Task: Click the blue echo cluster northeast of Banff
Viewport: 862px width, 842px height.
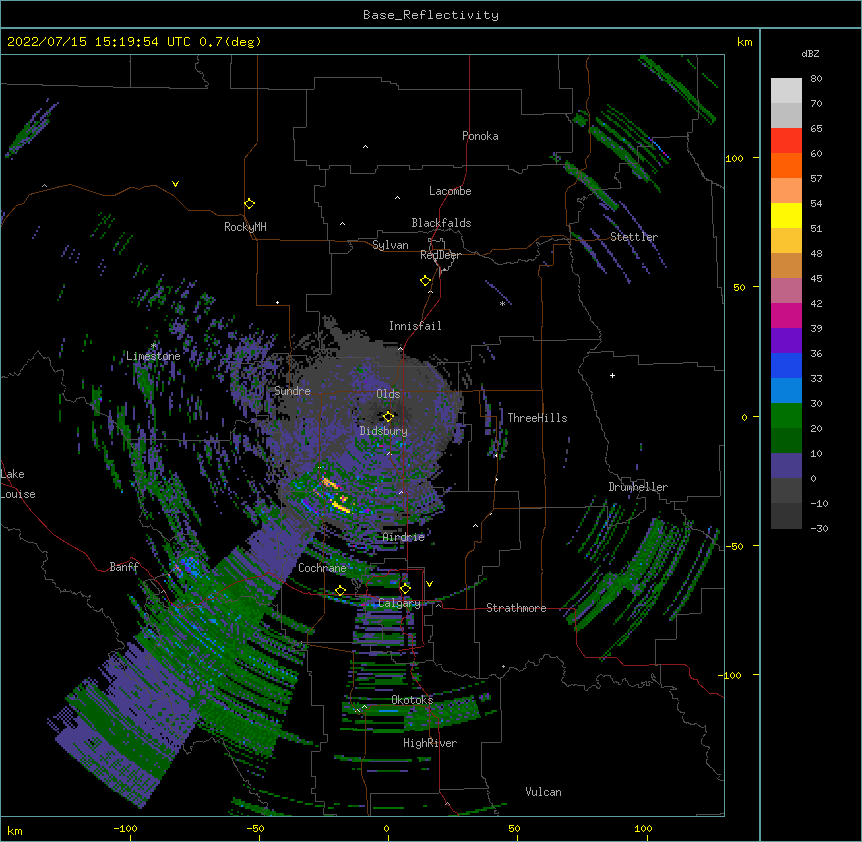Action: click(x=190, y=565)
